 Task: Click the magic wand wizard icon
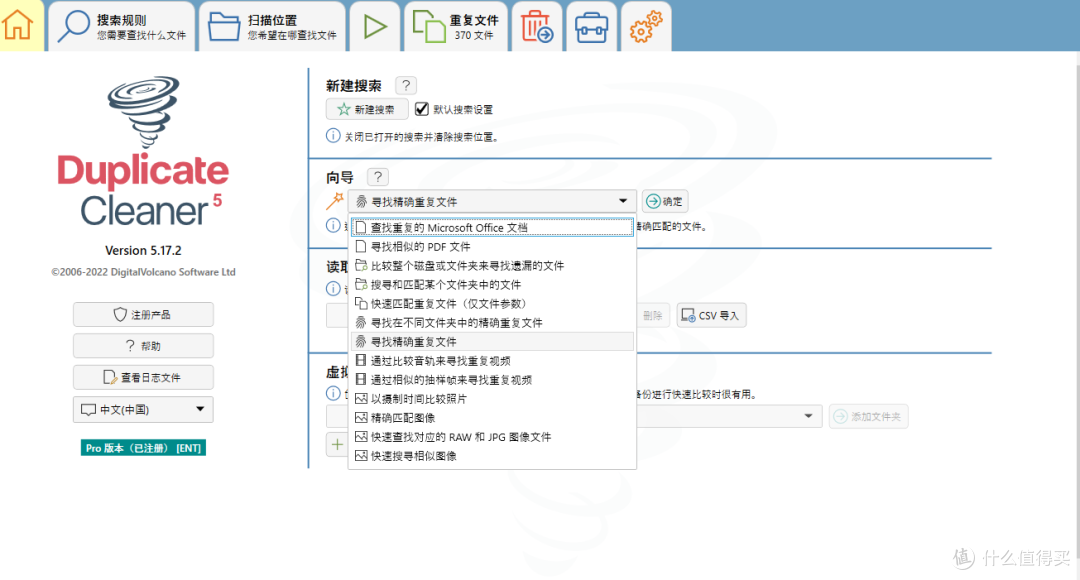(x=335, y=200)
